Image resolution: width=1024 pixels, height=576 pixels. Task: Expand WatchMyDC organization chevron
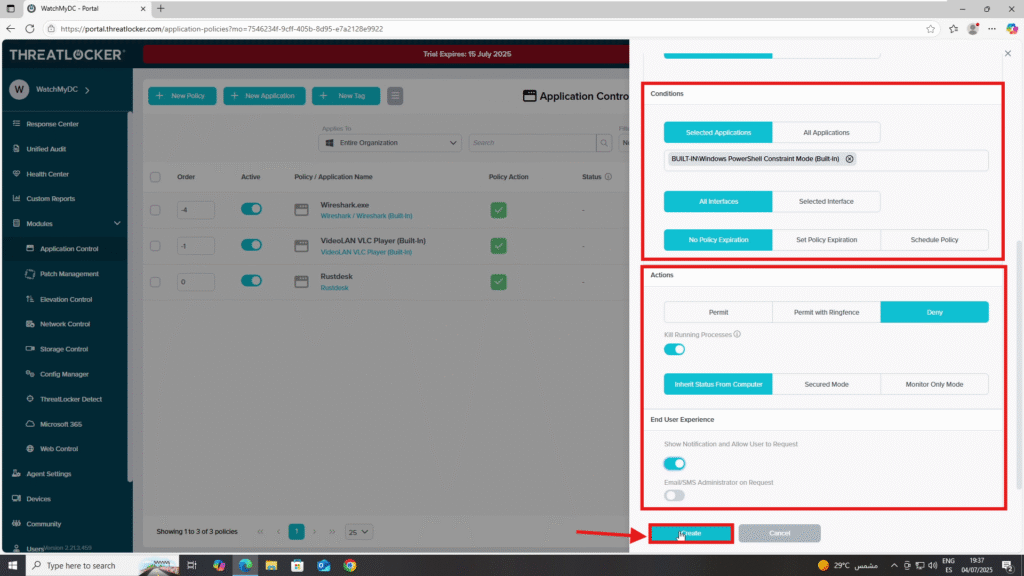click(x=87, y=89)
